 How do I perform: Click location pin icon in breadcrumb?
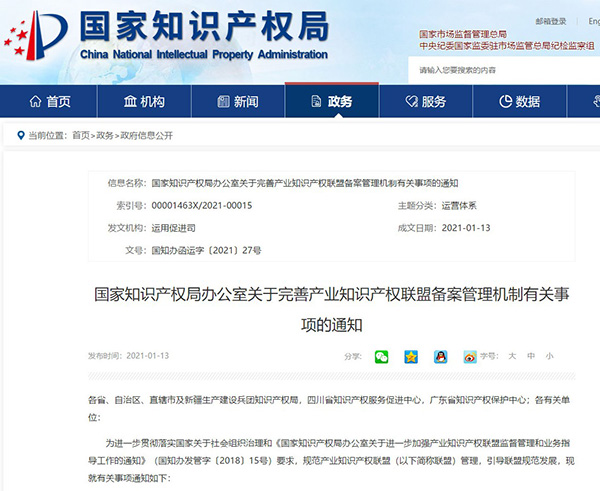pyautogui.click(x=19, y=134)
